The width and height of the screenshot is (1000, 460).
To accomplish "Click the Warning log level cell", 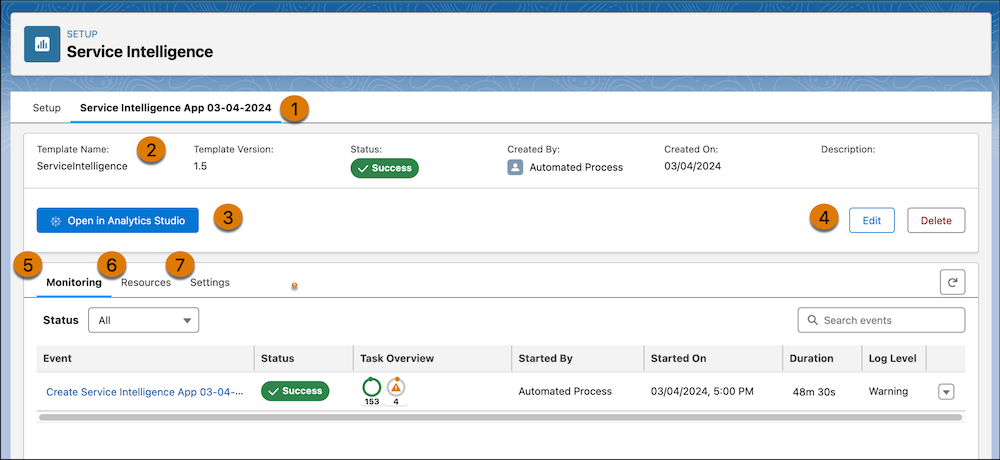I will [888, 391].
